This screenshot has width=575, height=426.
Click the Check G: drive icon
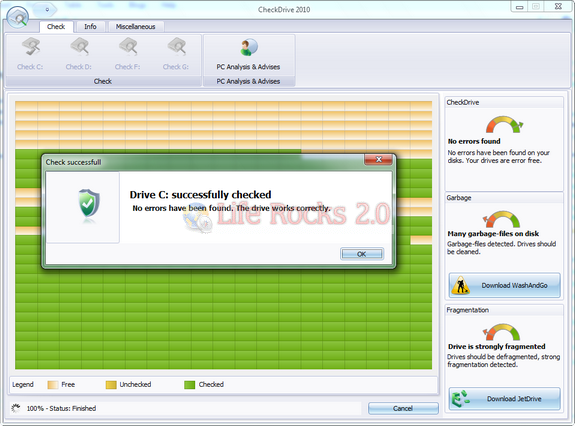coord(176,47)
